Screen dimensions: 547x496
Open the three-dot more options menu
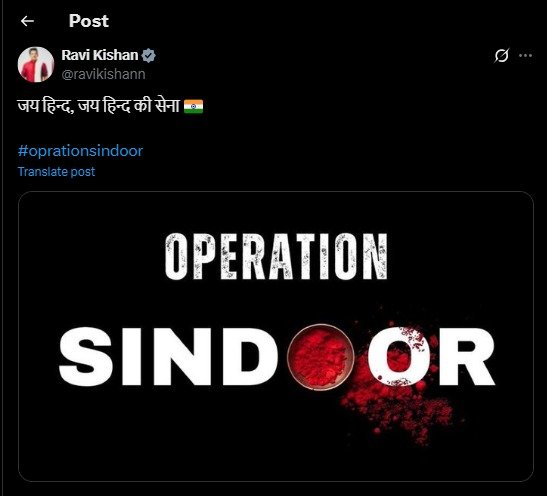[x=525, y=55]
